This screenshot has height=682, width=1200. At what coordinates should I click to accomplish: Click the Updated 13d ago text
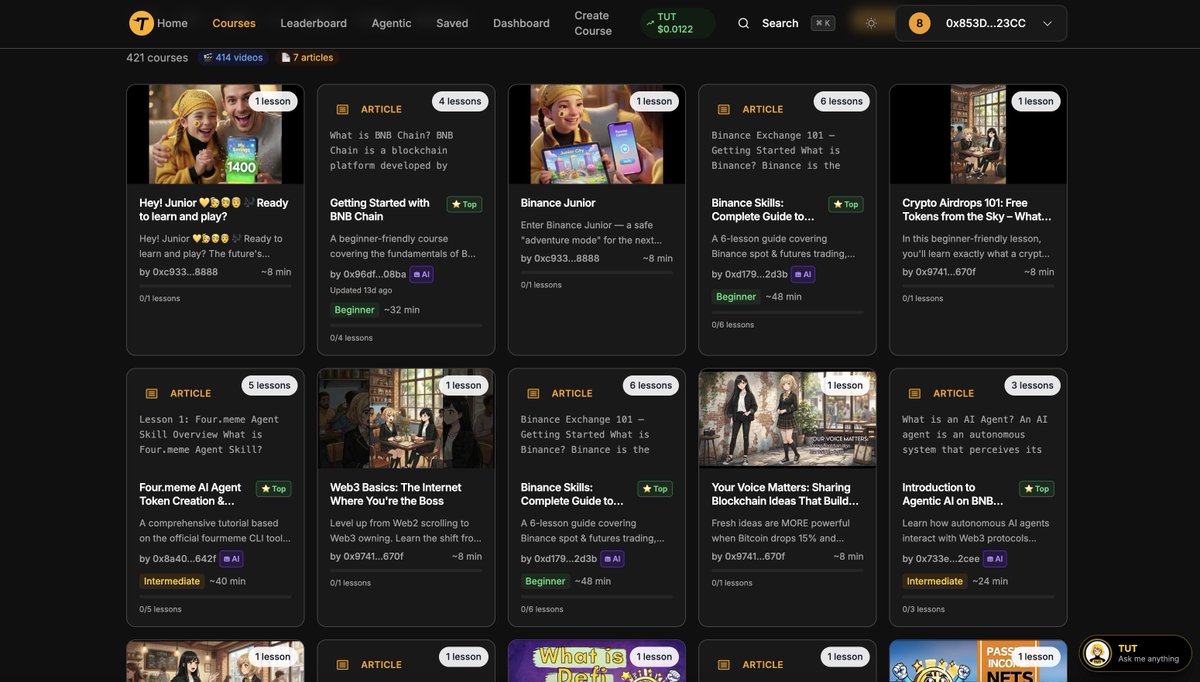[361, 290]
